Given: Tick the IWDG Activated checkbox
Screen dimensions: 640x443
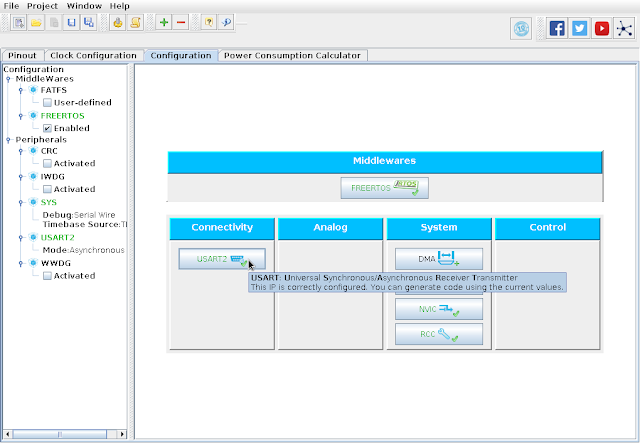Looking at the screenshot, I should click(47, 189).
